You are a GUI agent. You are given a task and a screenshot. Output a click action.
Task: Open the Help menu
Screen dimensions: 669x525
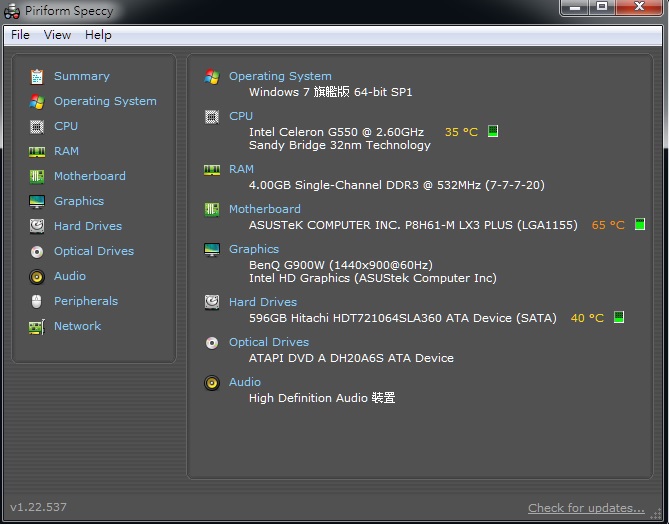[x=98, y=35]
